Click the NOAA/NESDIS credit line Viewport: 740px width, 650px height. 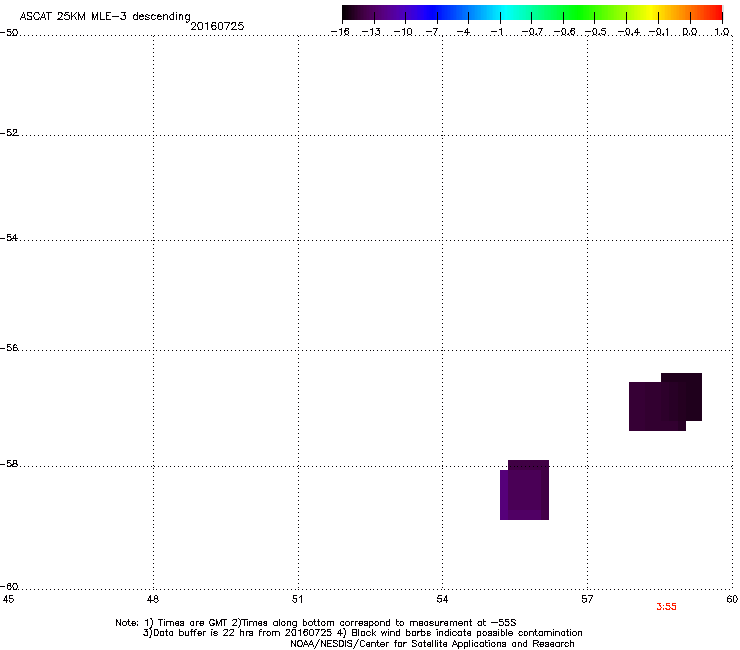[x=432, y=644]
